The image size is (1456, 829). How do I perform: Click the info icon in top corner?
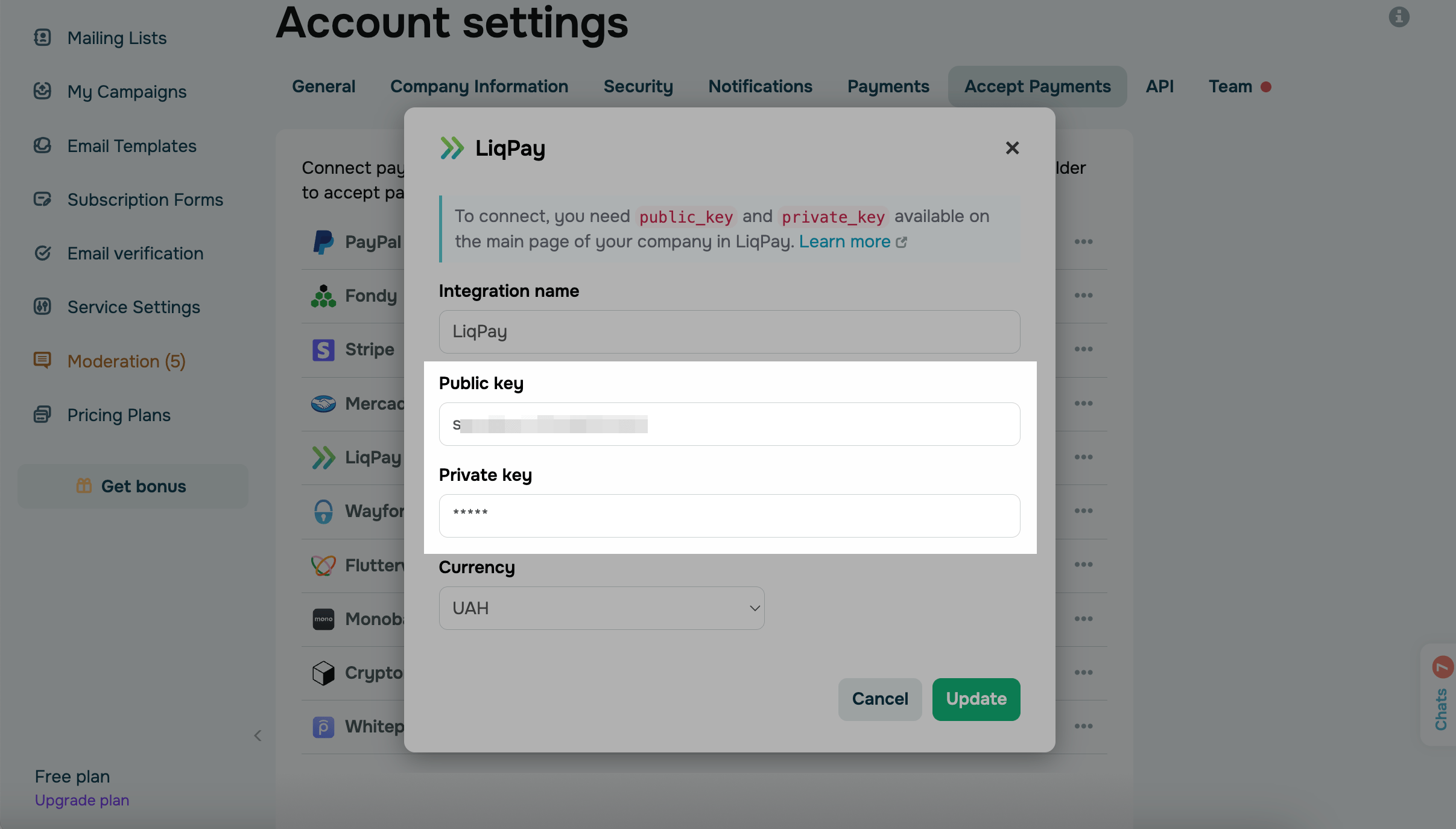tap(1399, 17)
